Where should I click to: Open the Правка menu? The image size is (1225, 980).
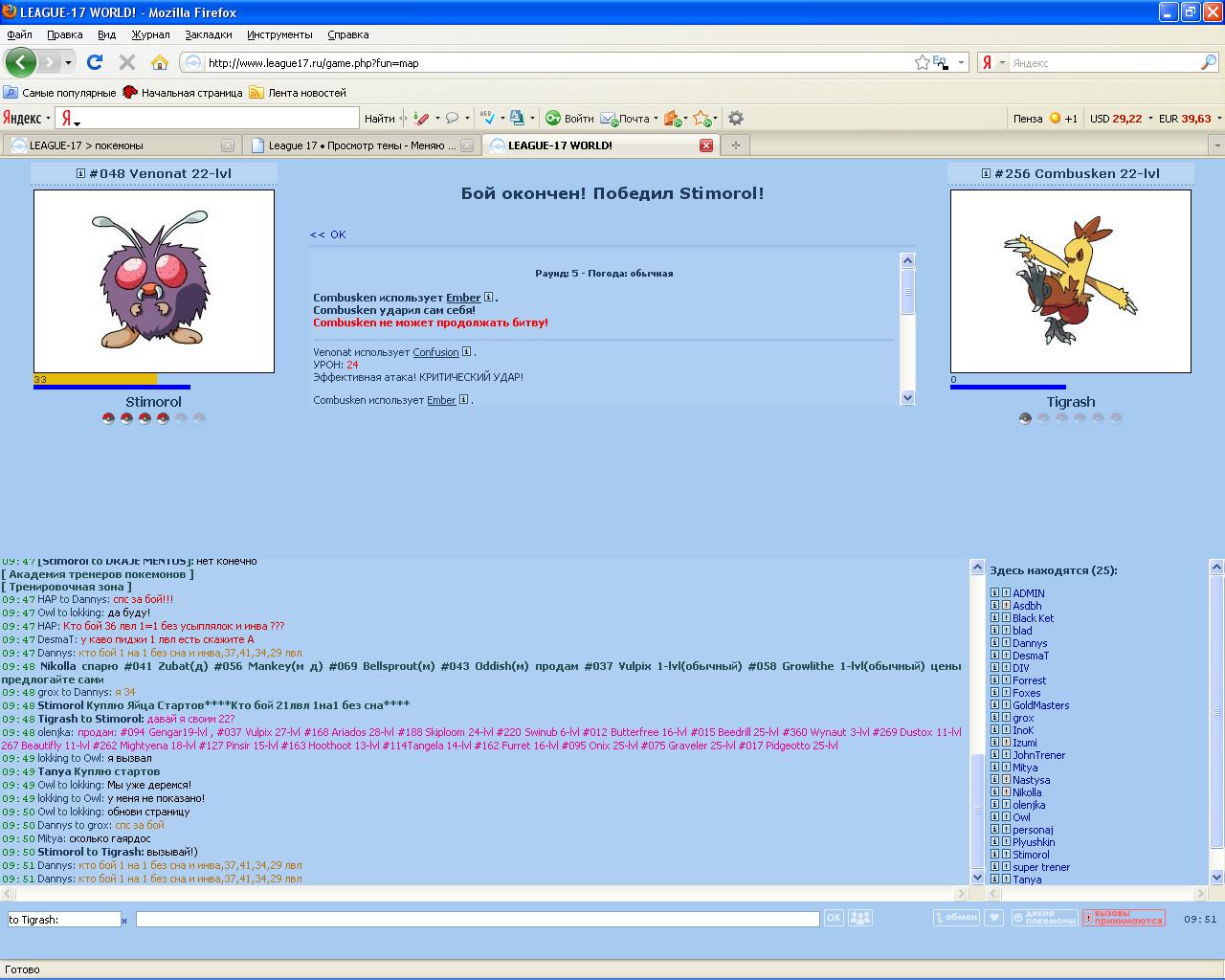point(64,34)
